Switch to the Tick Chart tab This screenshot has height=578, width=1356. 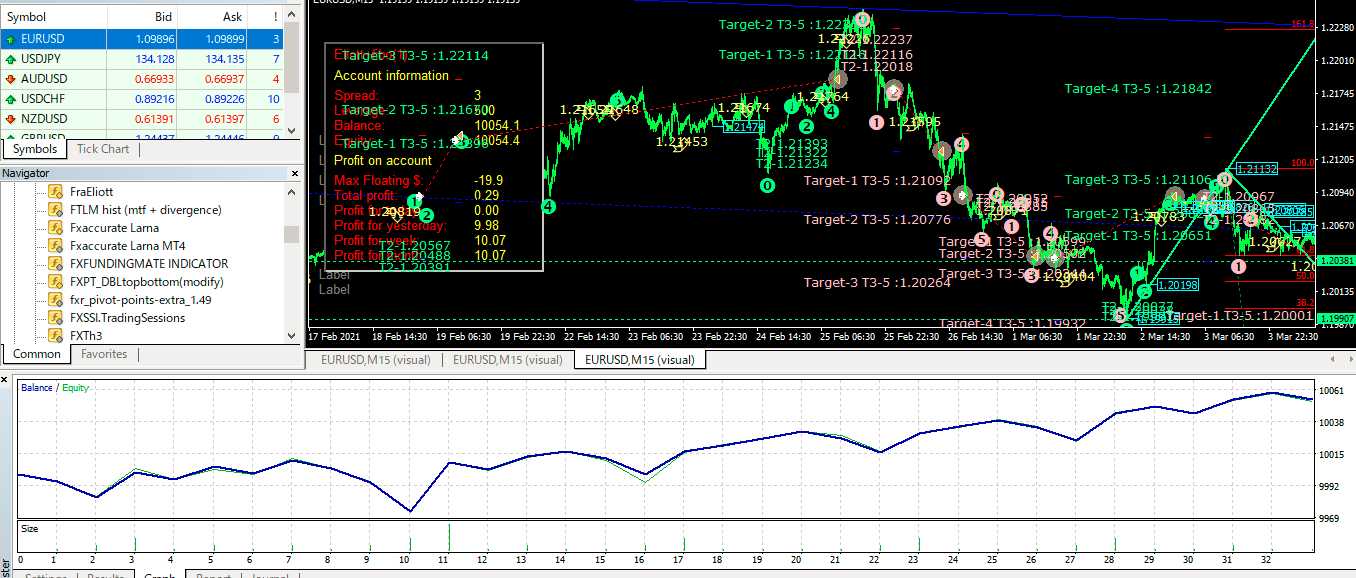click(x=103, y=149)
